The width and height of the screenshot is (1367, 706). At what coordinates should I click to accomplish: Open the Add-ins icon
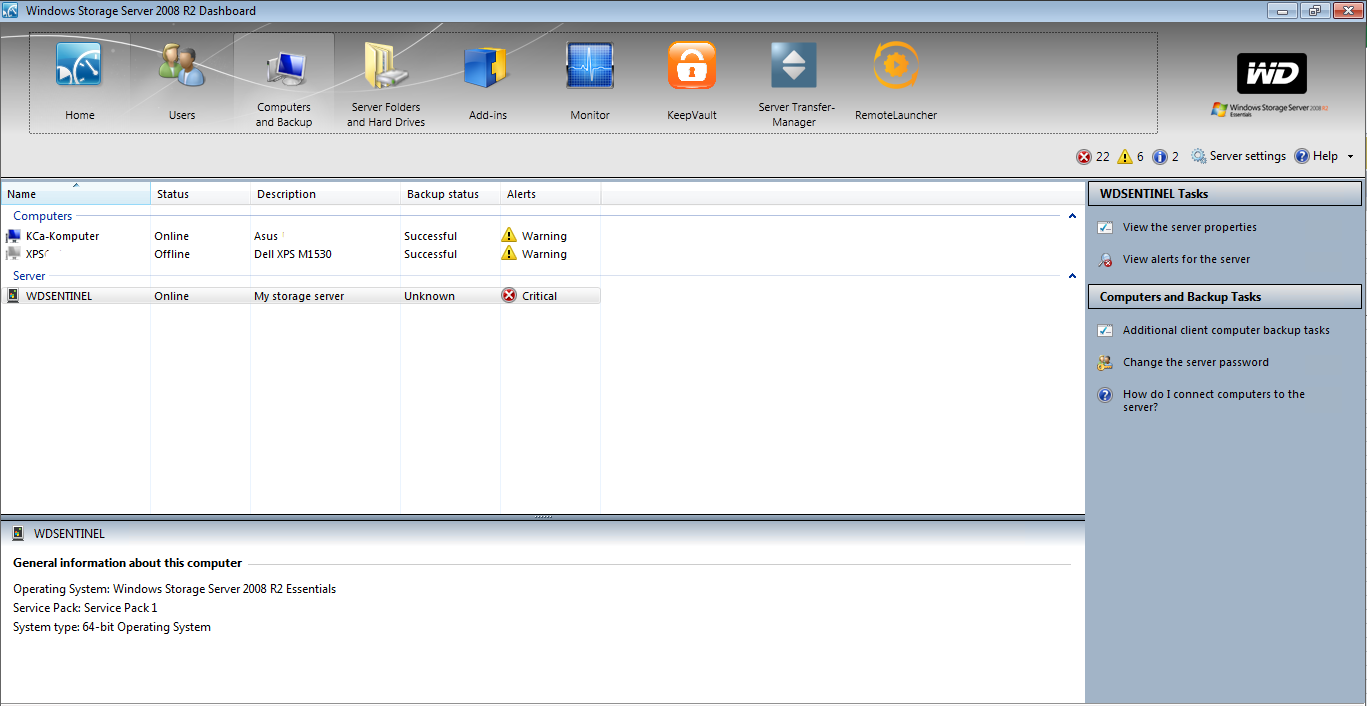pos(488,66)
